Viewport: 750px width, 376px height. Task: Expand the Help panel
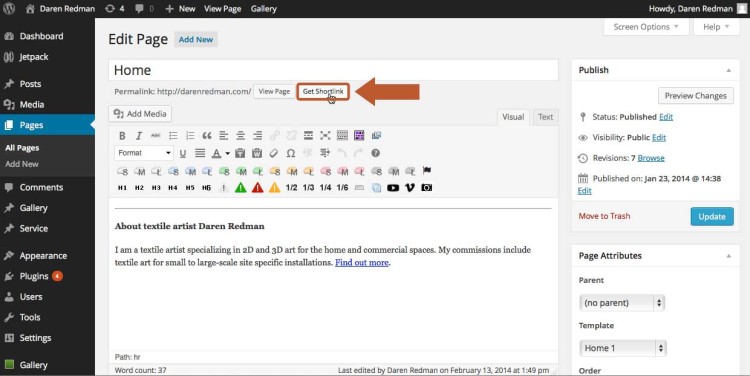click(716, 27)
